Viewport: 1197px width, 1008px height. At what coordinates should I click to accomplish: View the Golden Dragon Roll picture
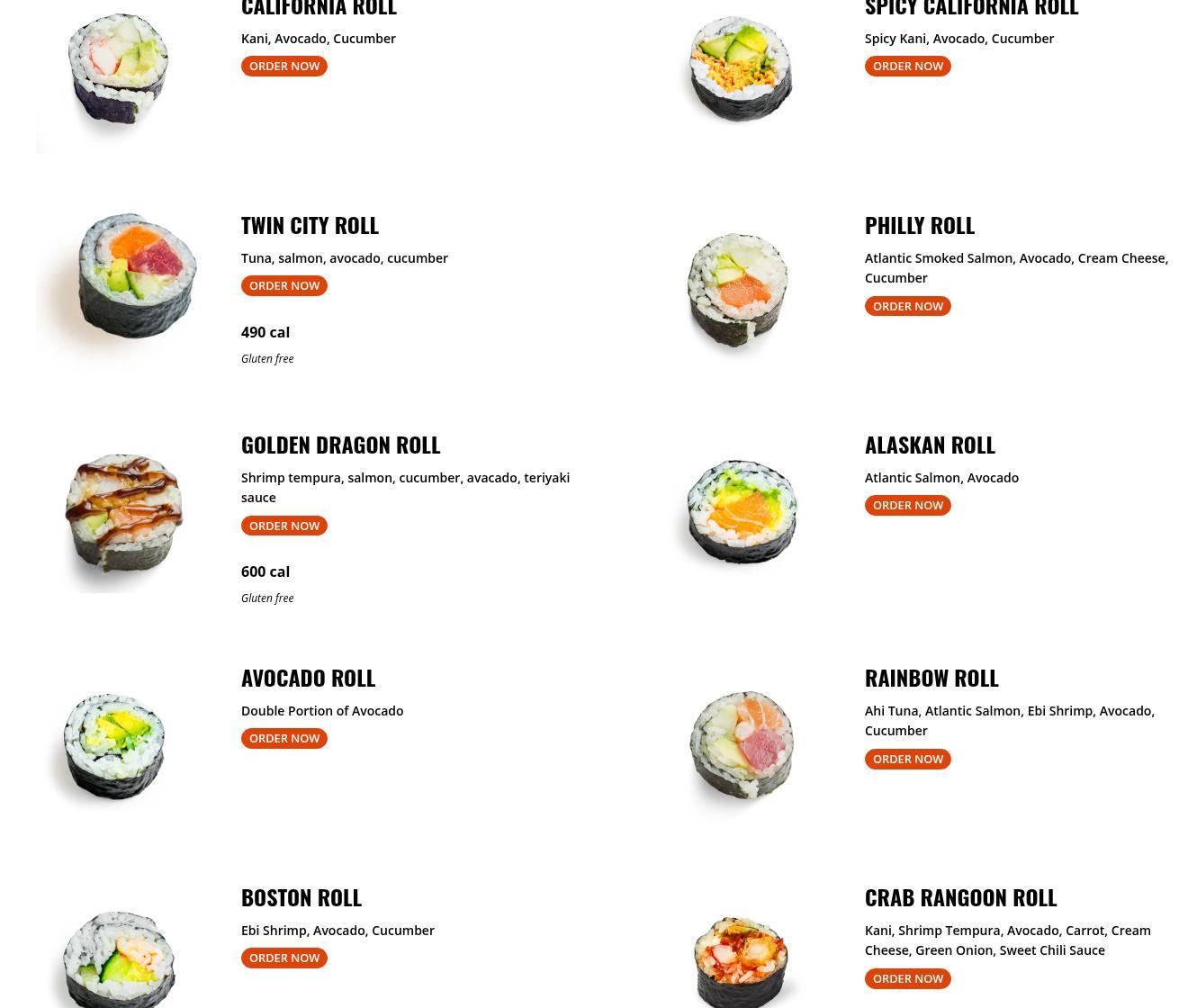(x=123, y=513)
